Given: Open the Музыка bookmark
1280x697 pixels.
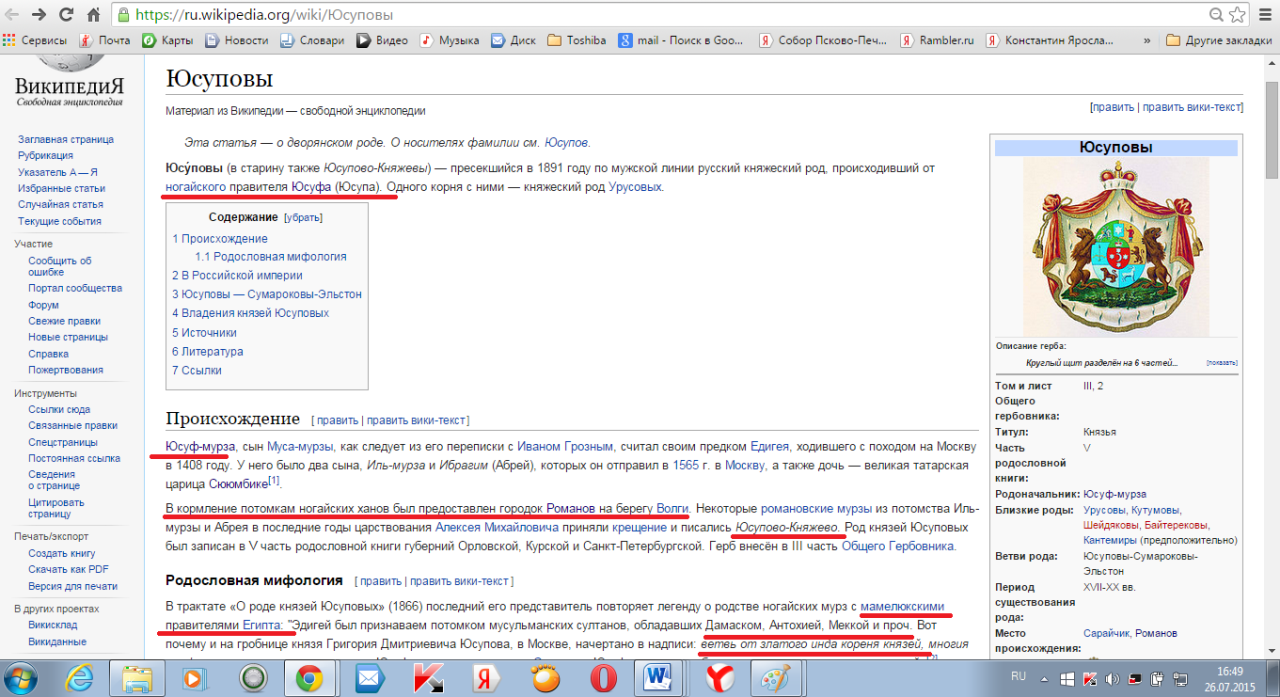Looking at the screenshot, I should point(449,40).
